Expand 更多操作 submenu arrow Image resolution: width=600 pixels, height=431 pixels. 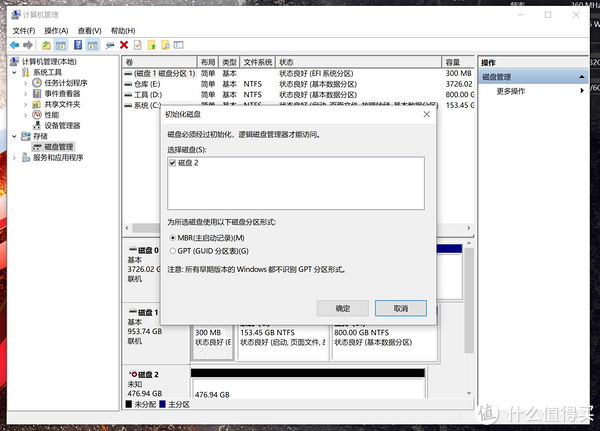pos(582,91)
